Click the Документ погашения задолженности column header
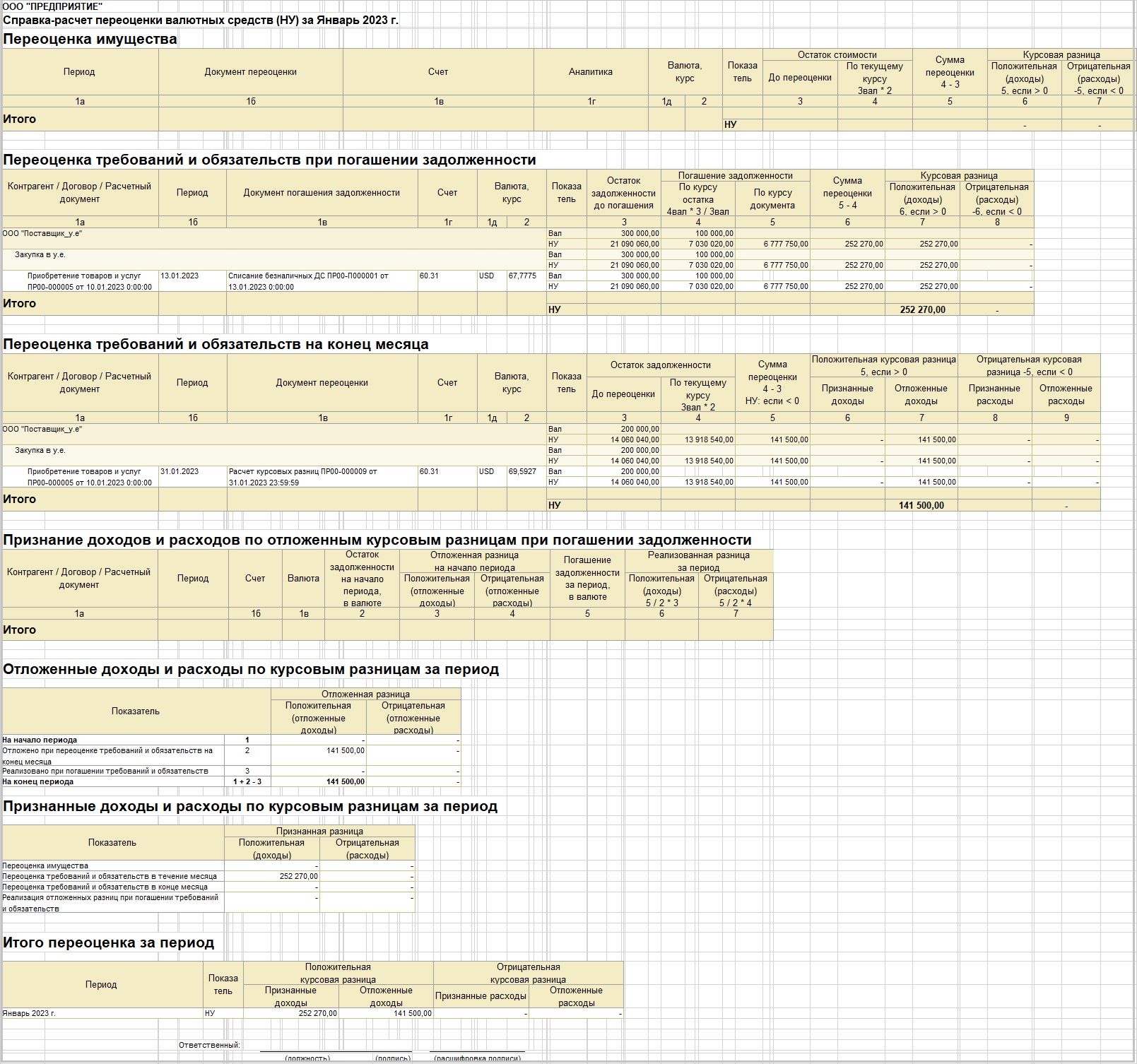The width and height of the screenshot is (1137, 1064). 322,192
